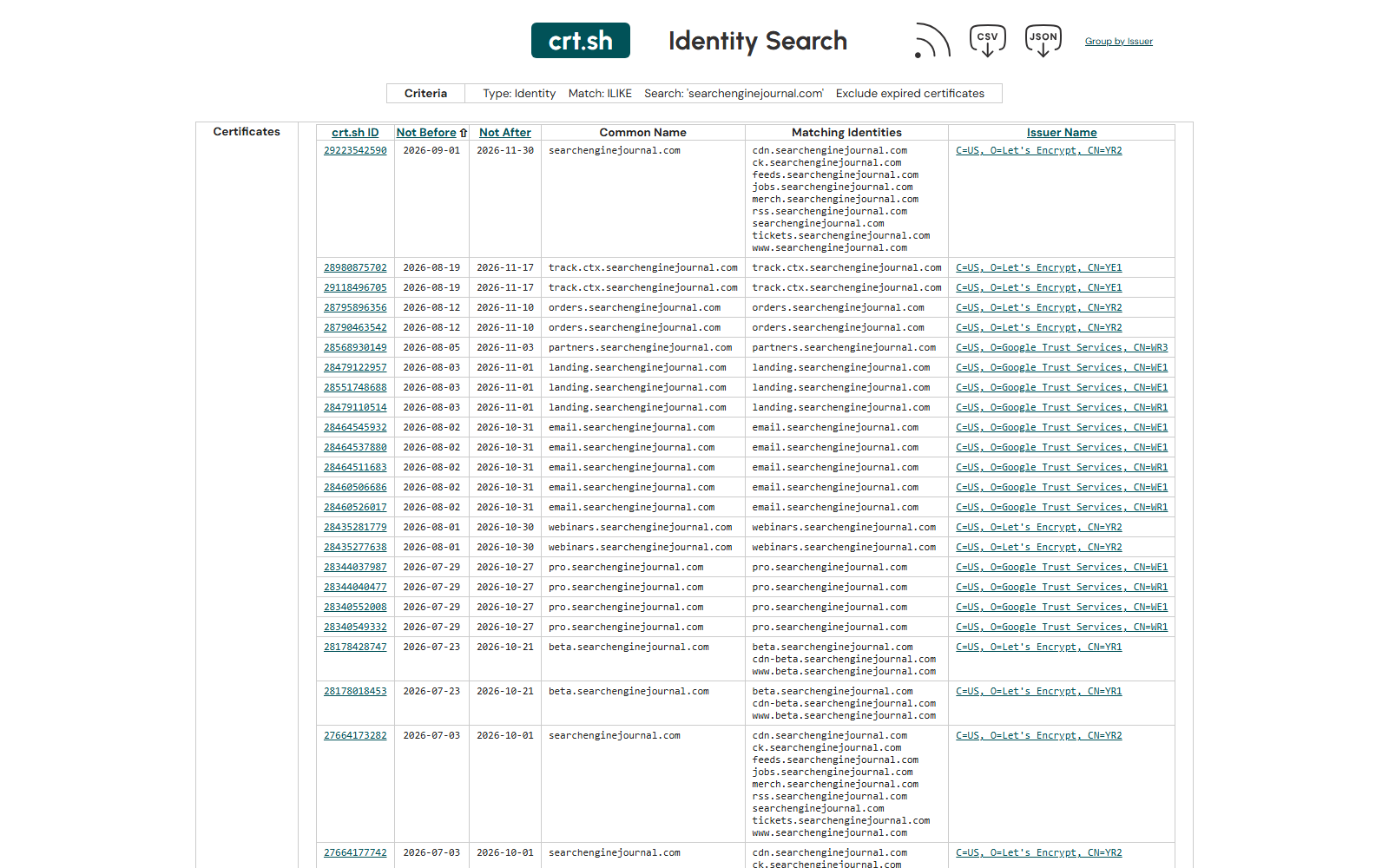1389x868 pixels.
Task: Open certificate ID 28464537880
Action: pos(355,448)
